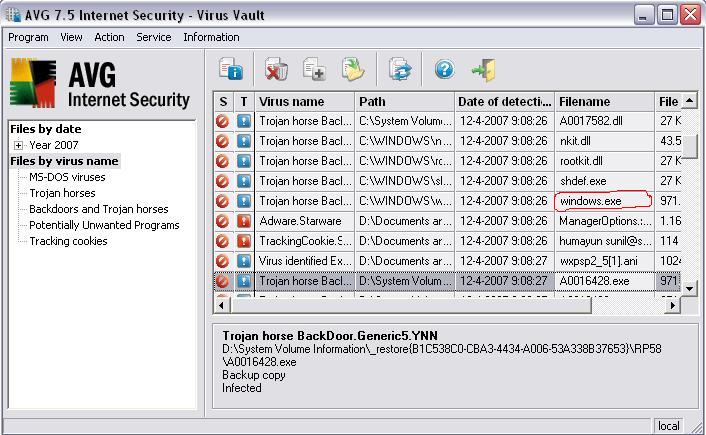Viewport: 706px width, 435px height.
Task: Click status icon for windows.exe row
Action: [222, 201]
